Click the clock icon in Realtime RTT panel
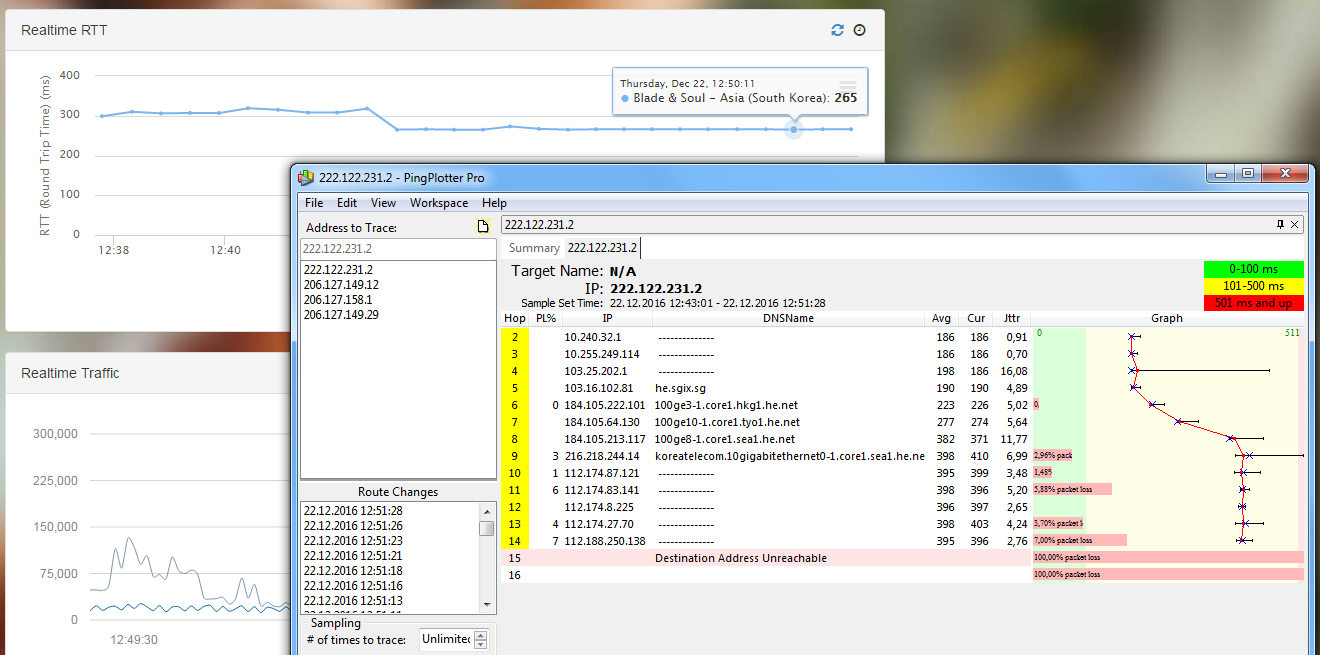 (x=859, y=30)
